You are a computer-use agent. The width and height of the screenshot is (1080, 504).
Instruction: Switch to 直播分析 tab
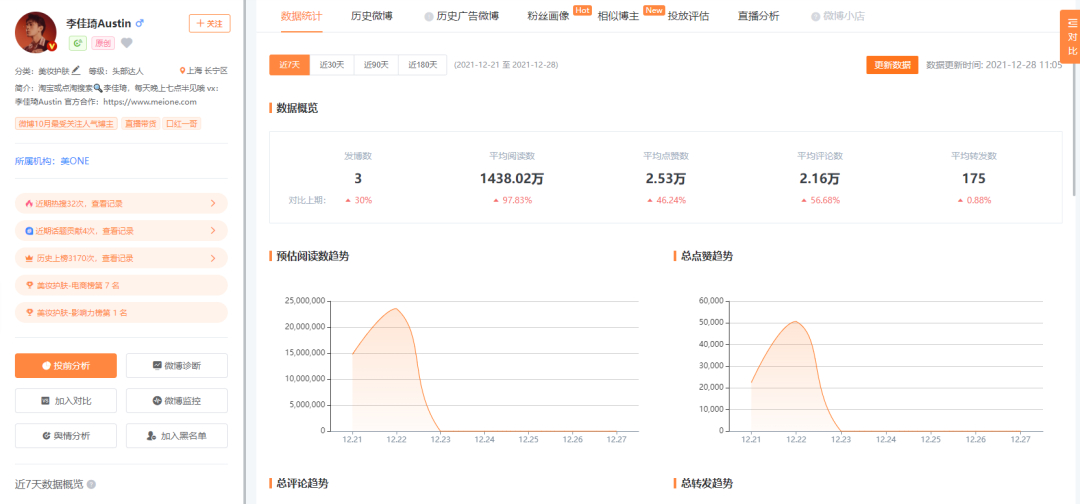758,16
